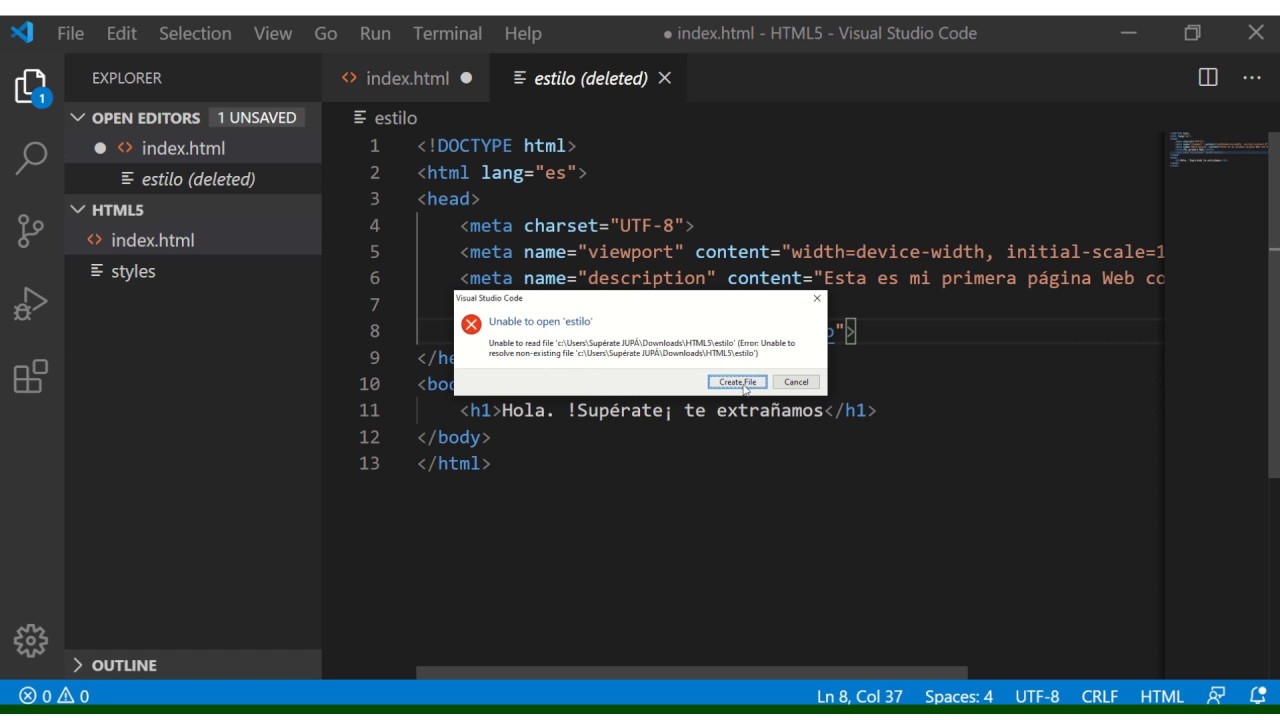1280x720 pixels.
Task: Open the Extensions view
Action: tap(31, 377)
